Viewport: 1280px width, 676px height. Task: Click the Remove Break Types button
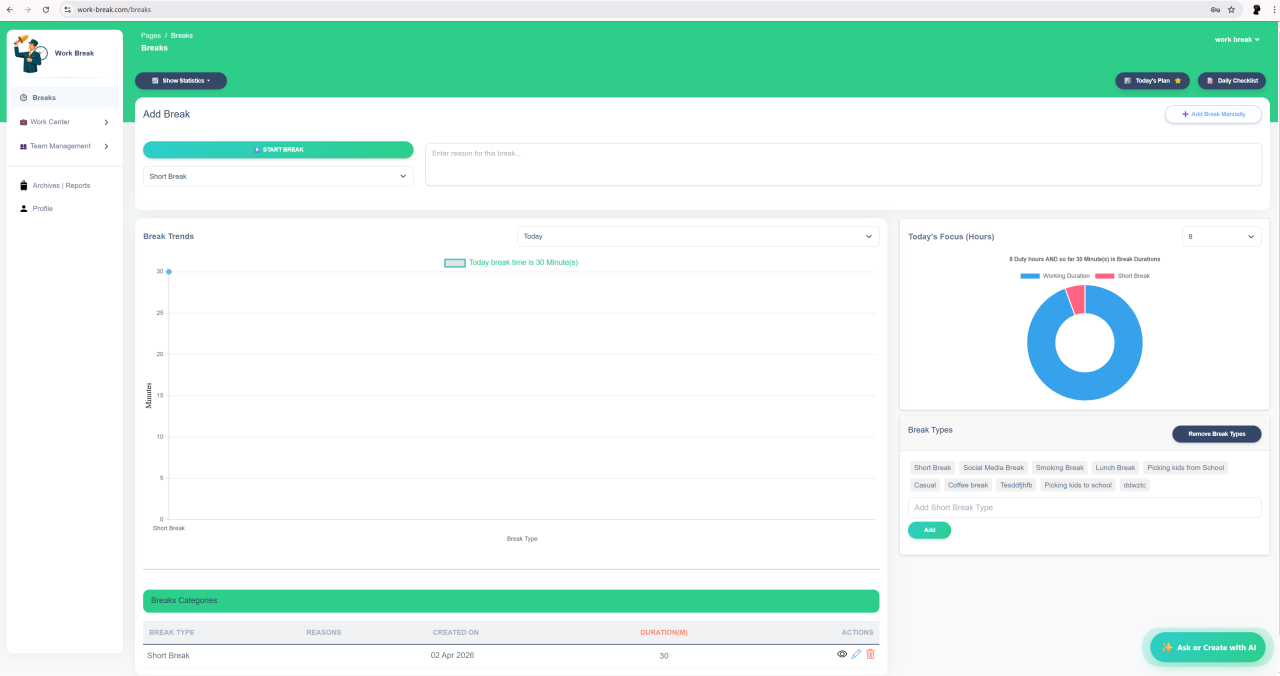pos(1216,434)
